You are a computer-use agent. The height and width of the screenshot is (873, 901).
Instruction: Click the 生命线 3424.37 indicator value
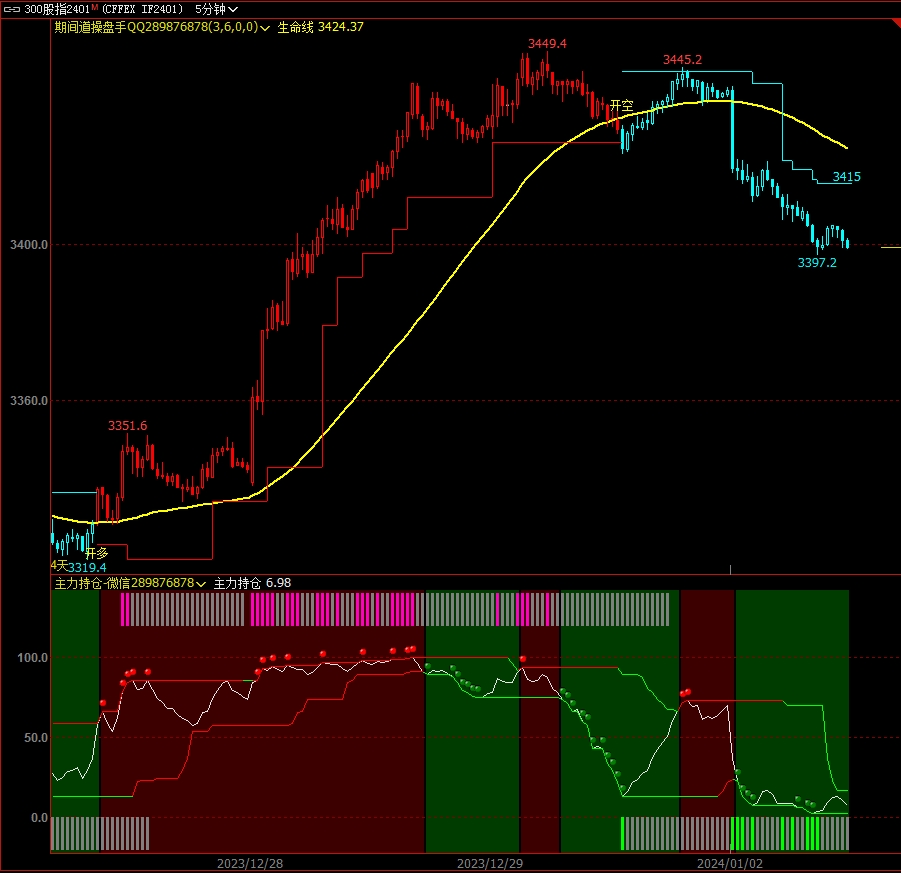(x=320, y=27)
